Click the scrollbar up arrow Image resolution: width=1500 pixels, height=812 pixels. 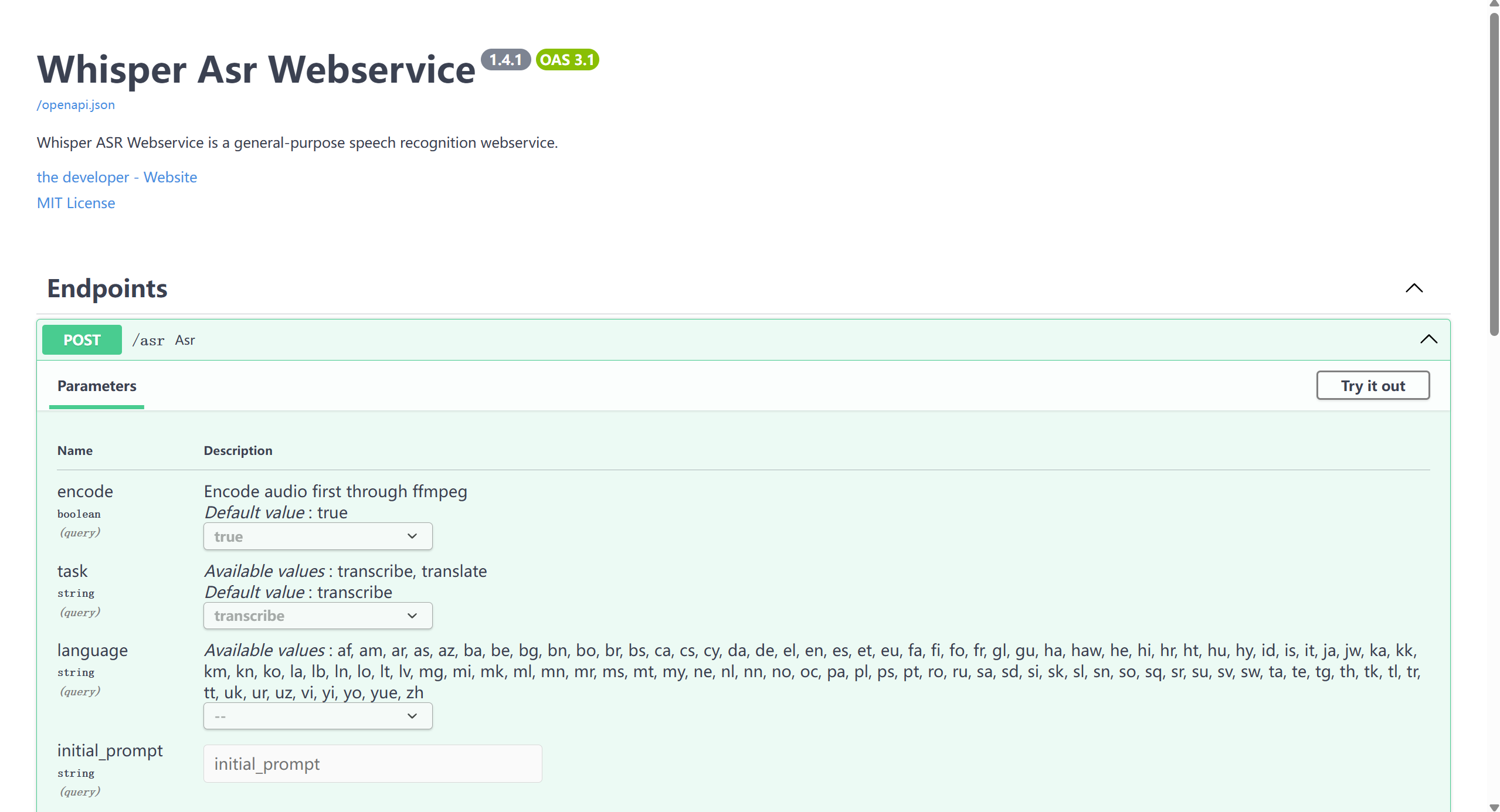[x=1494, y=4]
